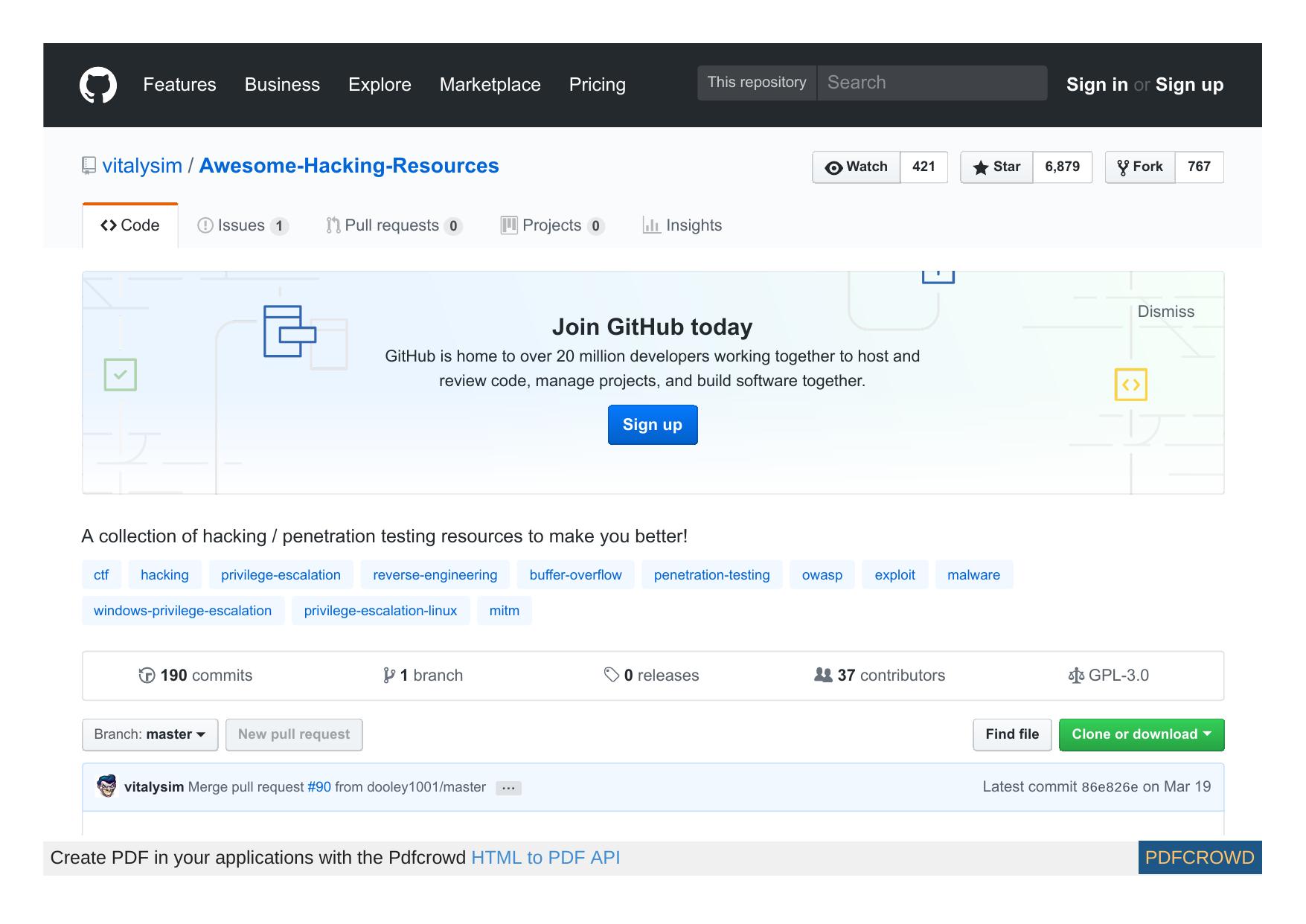Toggle watching this repository
The image size is (1306, 924).
point(856,167)
